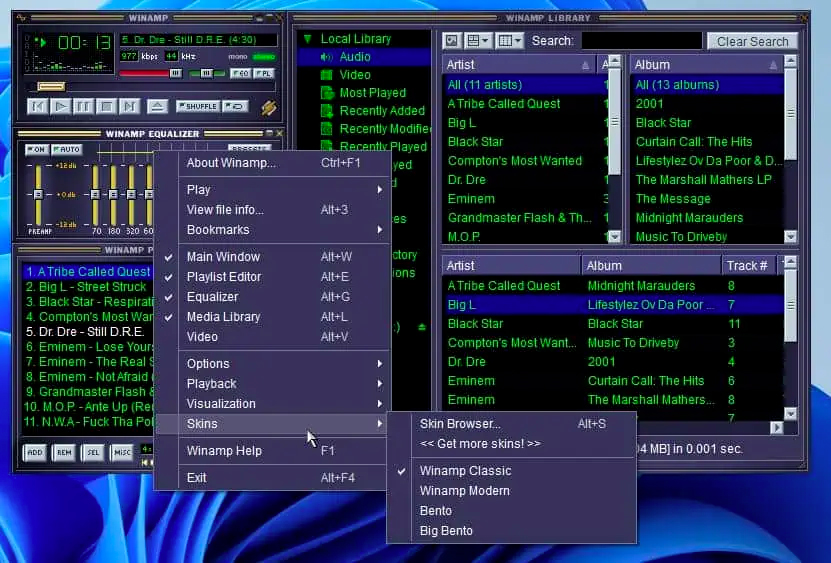Click the volume slider handle
The width and height of the screenshot is (831, 563).
(x=175, y=73)
